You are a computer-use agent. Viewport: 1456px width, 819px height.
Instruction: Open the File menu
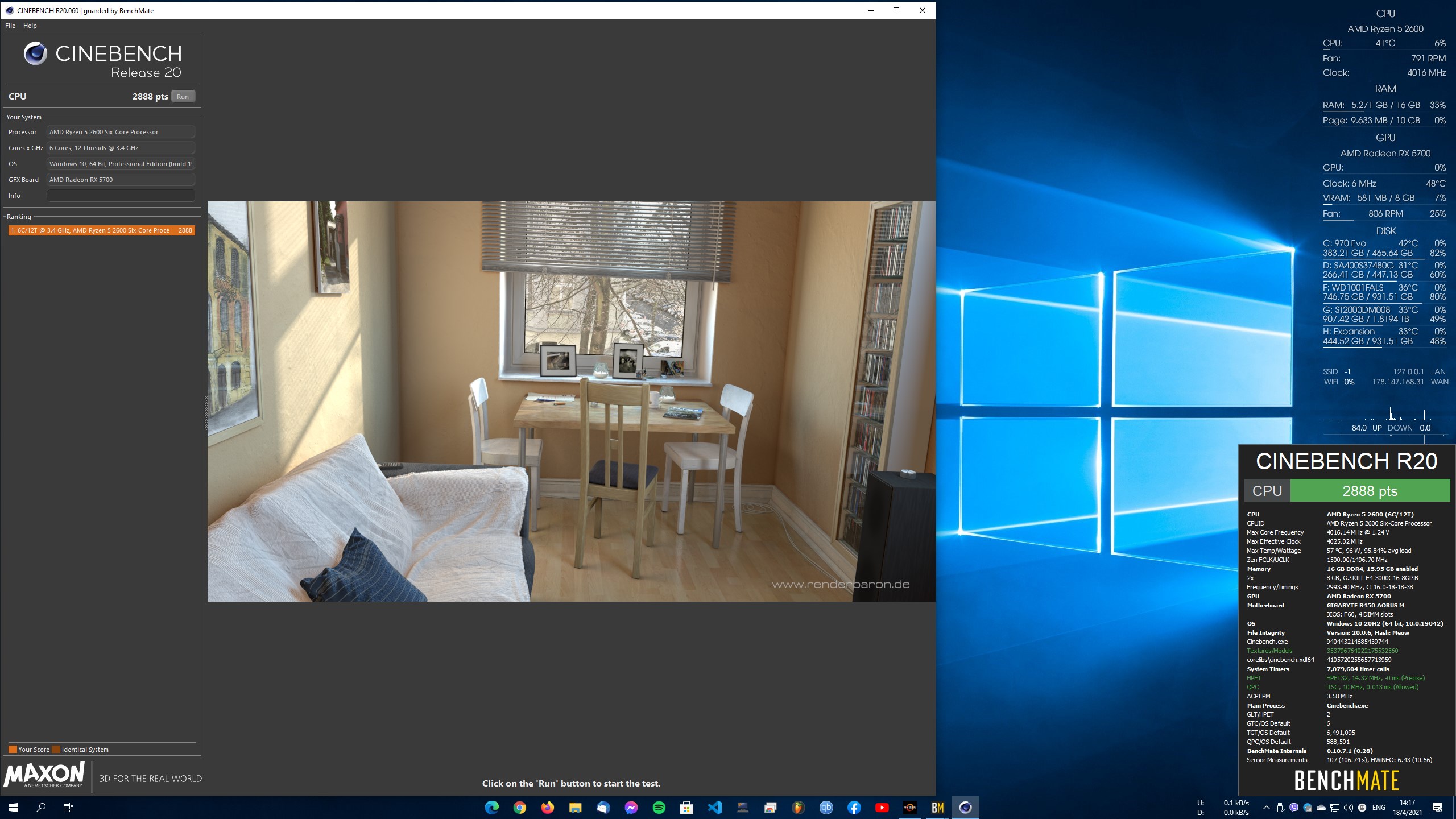tap(10, 26)
